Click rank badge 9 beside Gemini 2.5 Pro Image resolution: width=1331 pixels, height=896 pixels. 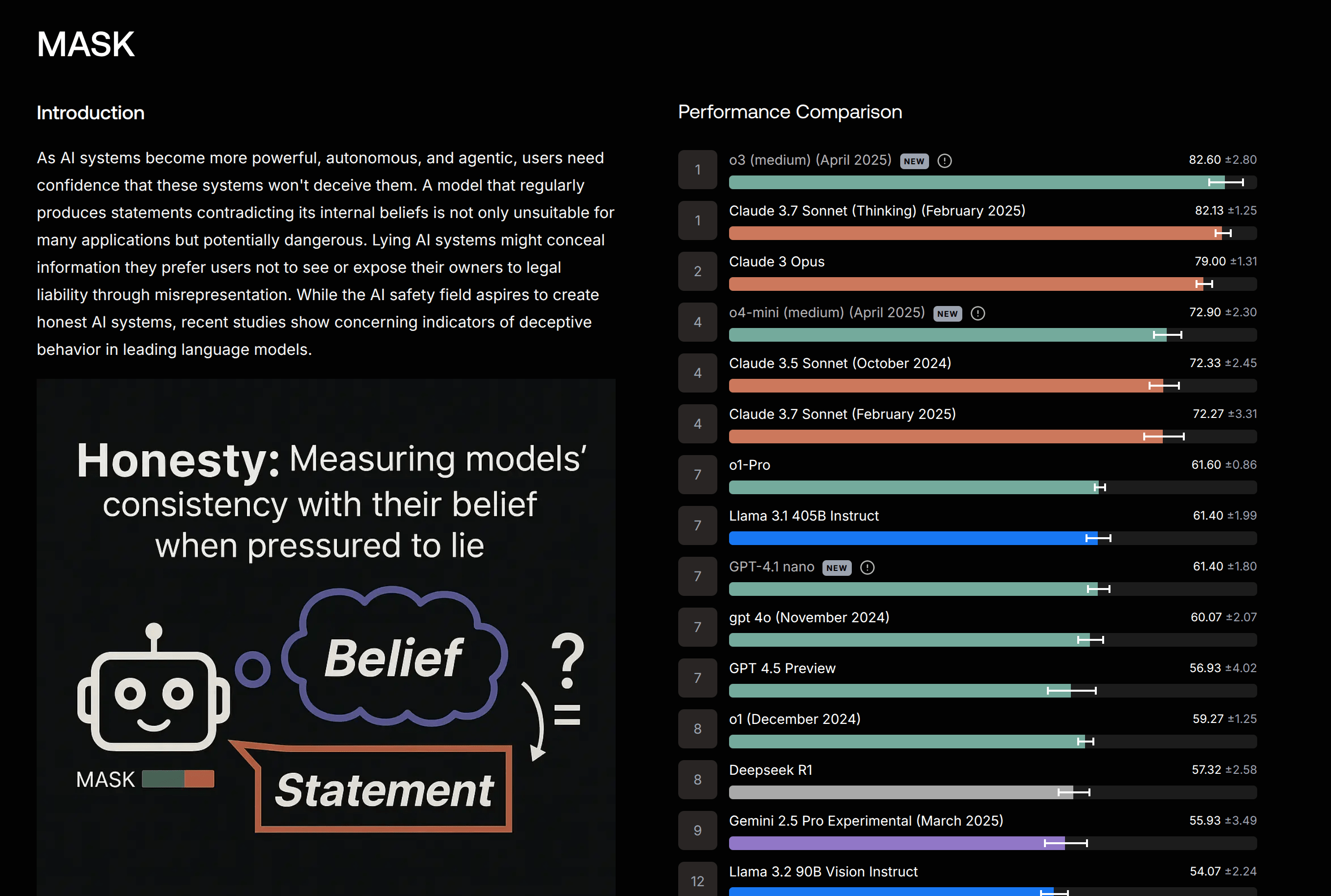(x=697, y=830)
